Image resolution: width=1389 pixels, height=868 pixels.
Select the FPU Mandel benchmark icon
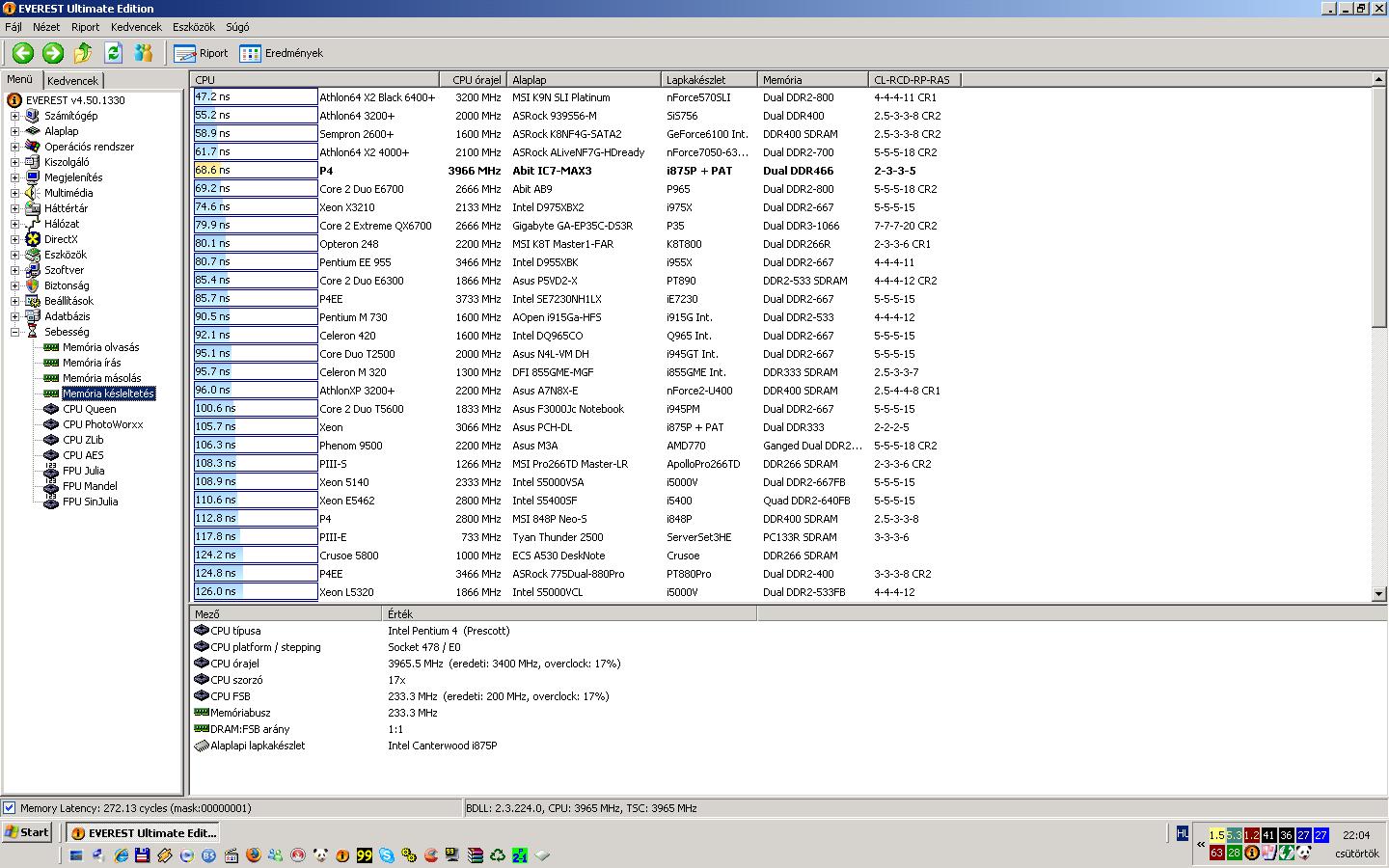pyautogui.click(x=51, y=486)
